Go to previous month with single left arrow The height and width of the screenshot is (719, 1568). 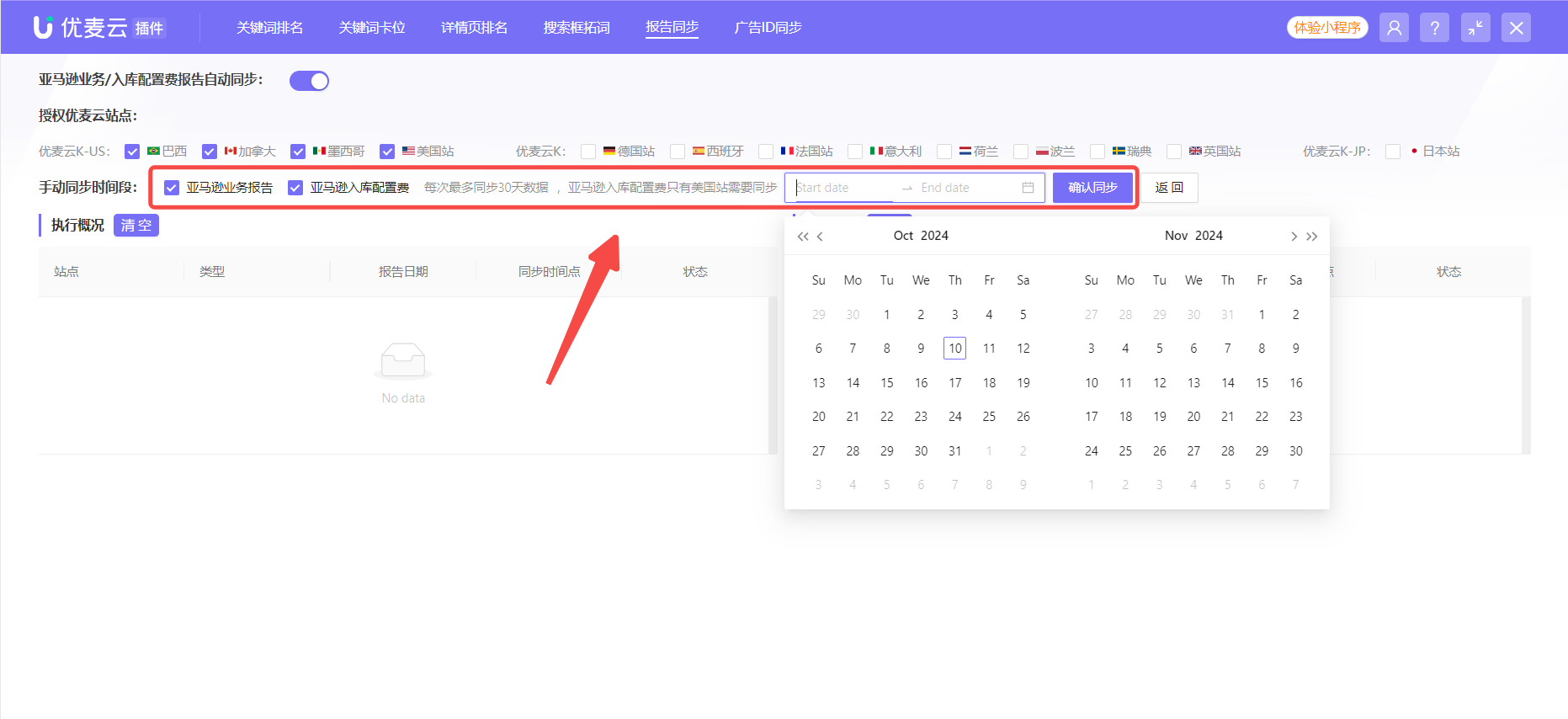[820, 237]
